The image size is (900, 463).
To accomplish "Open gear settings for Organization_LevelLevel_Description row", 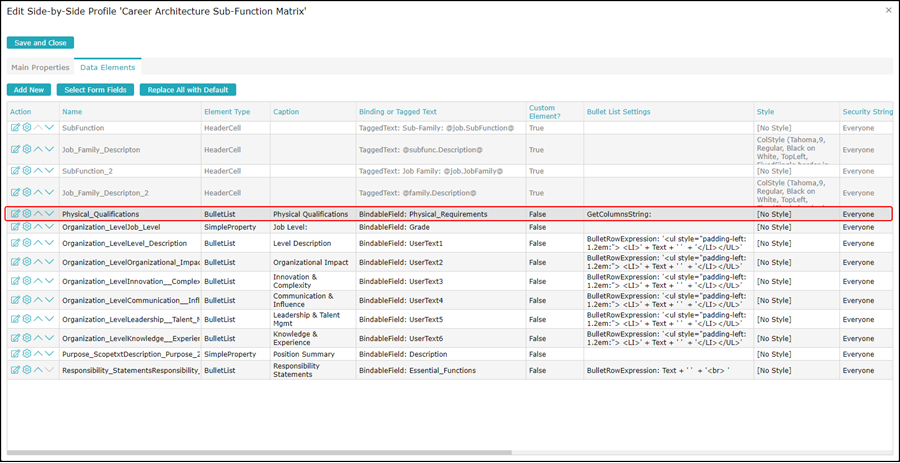I will click(x=27, y=243).
